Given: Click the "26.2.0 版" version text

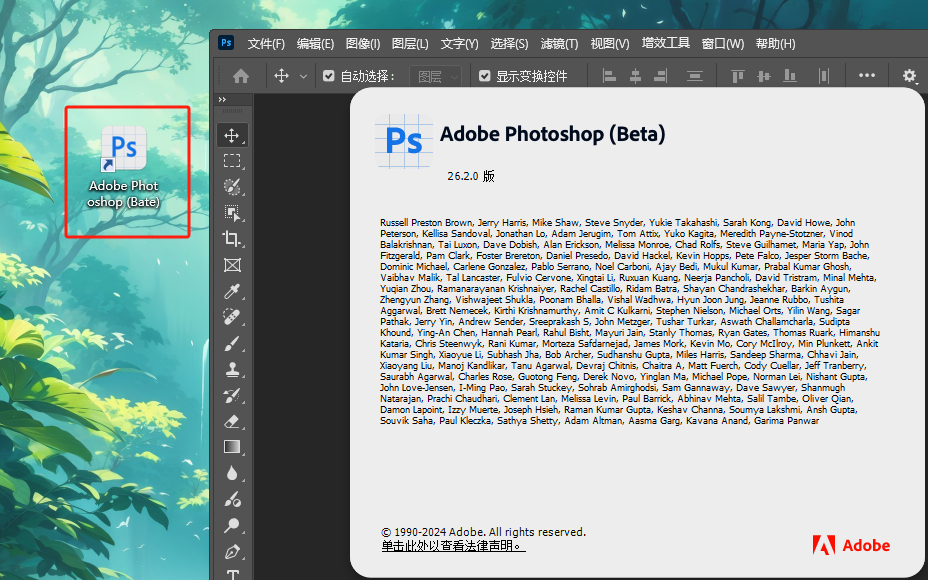Looking at the screenshot, I should [x=471, y=176].
